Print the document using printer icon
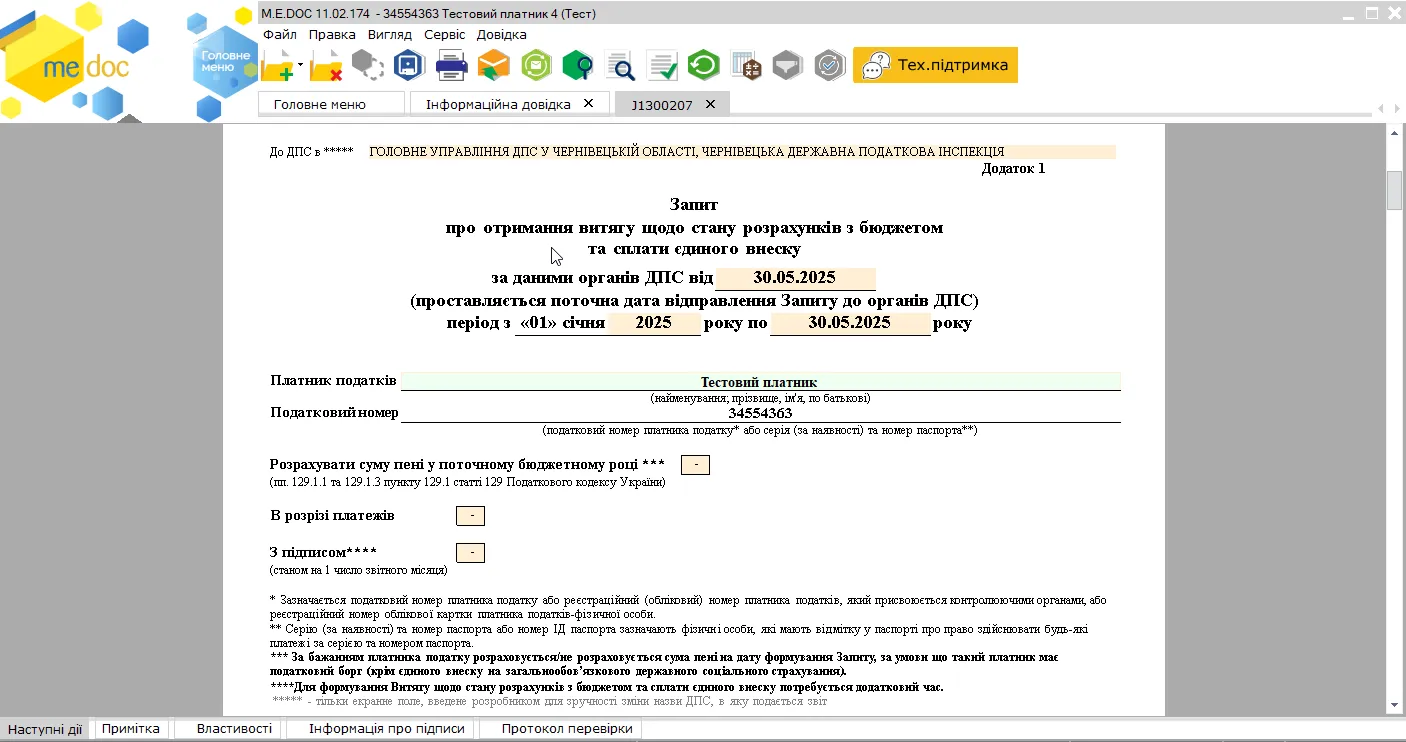The width and height of the screenshot is (1406, 742). (451, 67)
